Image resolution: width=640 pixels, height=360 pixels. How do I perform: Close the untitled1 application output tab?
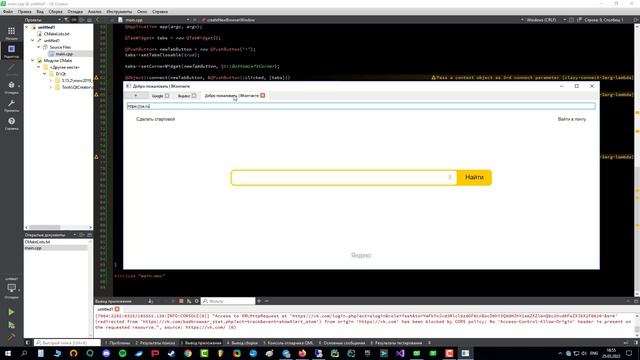(x=117, y=309)
